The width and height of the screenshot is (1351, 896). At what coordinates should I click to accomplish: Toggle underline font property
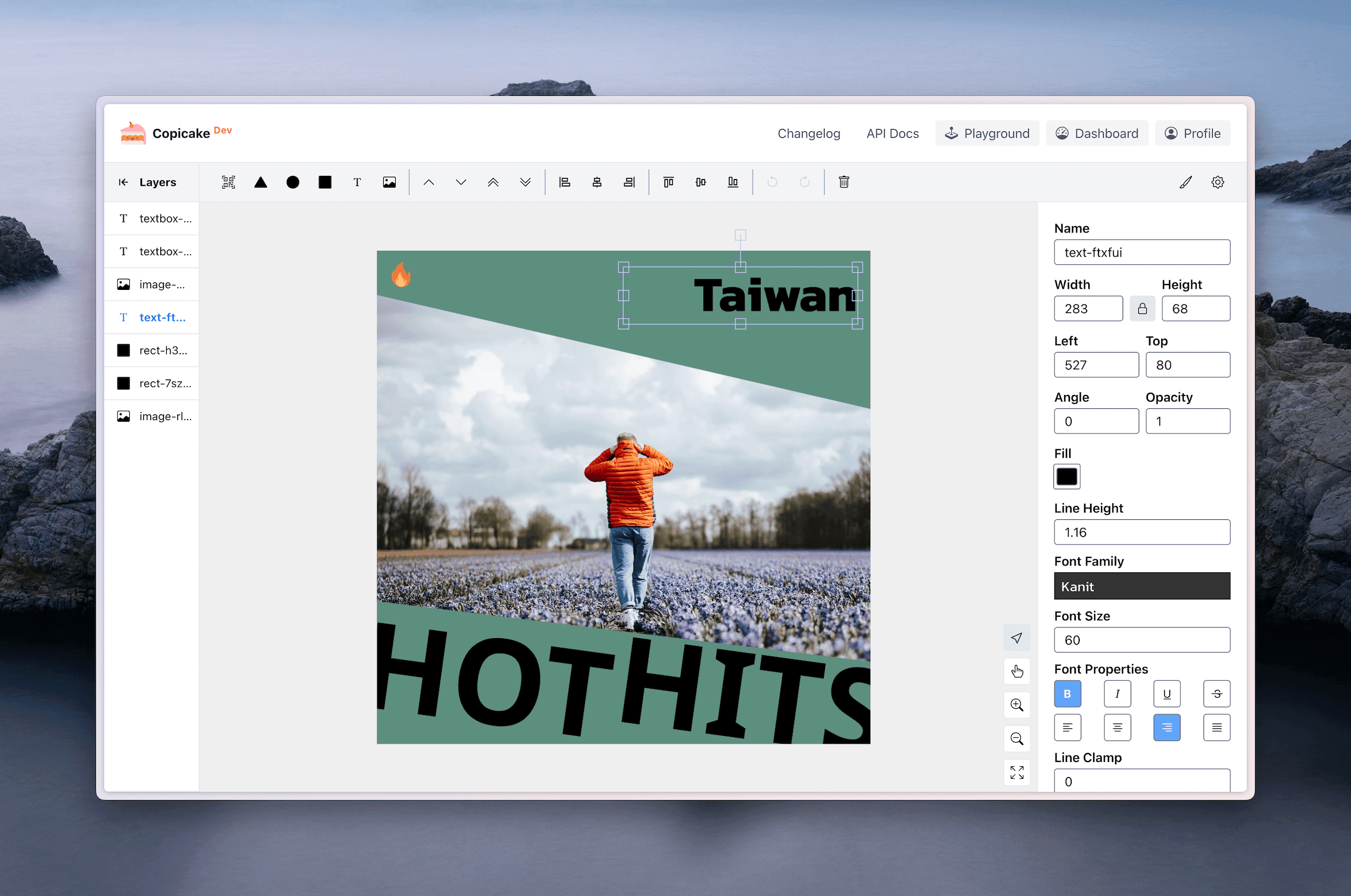(x=1167, y=694)
